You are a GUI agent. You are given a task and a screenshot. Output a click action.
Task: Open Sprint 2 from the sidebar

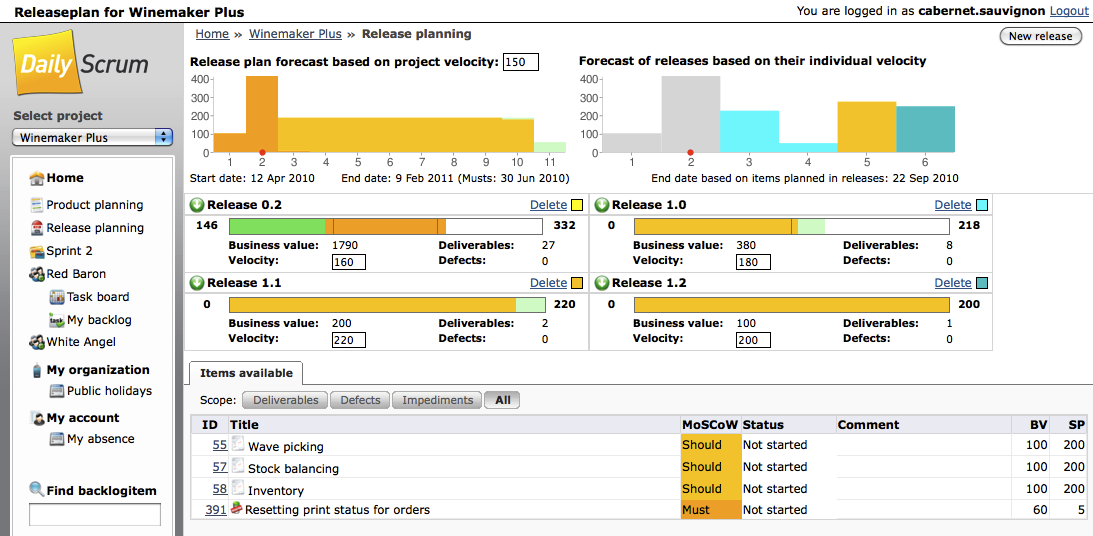pos(69,251)
